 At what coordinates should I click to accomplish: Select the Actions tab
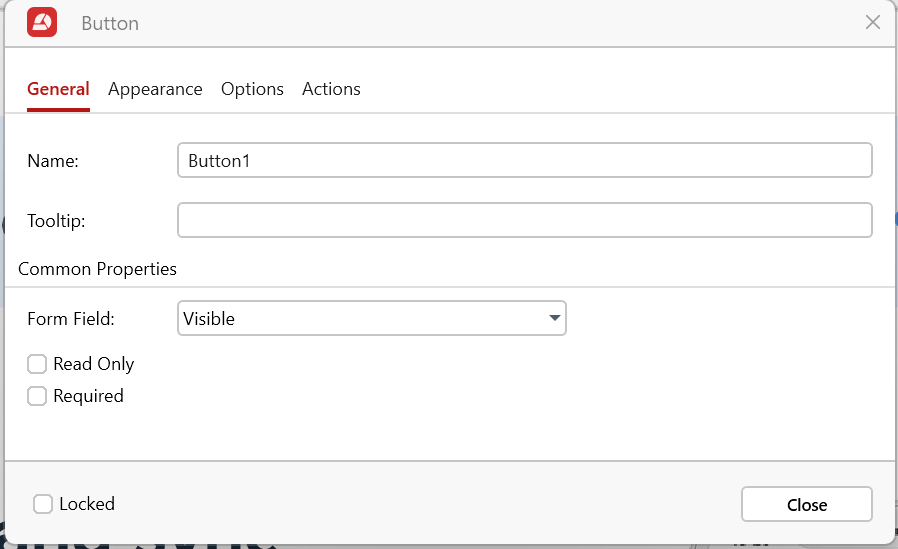pyautogui.click(x=331, y=89)
